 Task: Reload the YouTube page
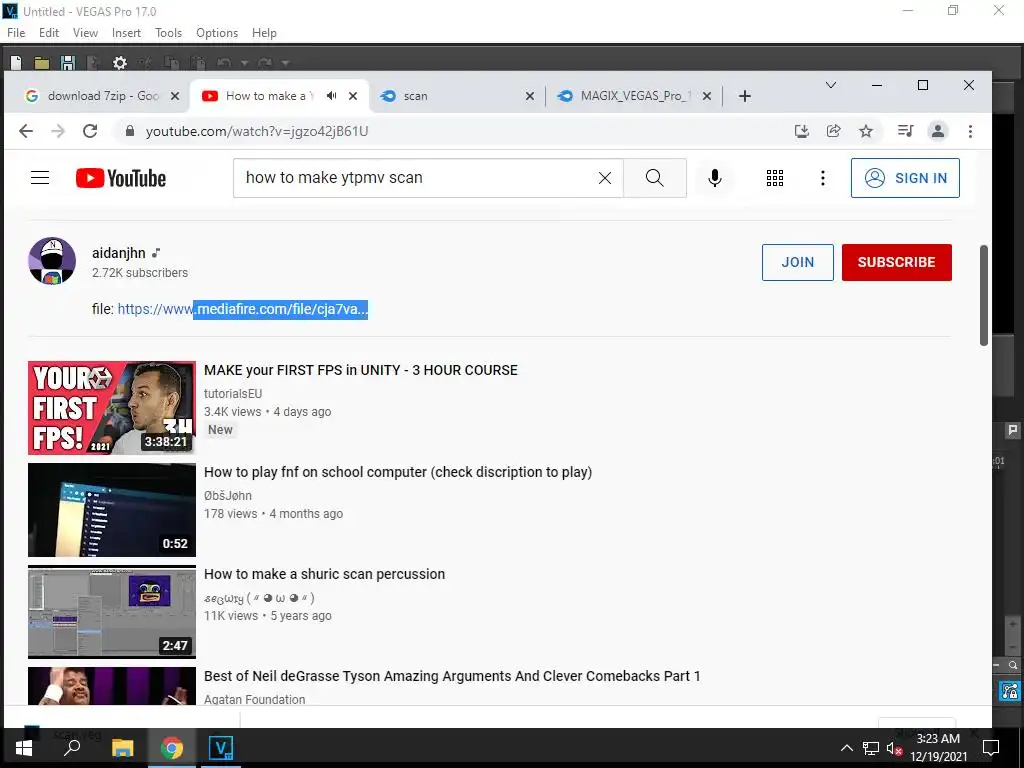(x=90, y=131)
